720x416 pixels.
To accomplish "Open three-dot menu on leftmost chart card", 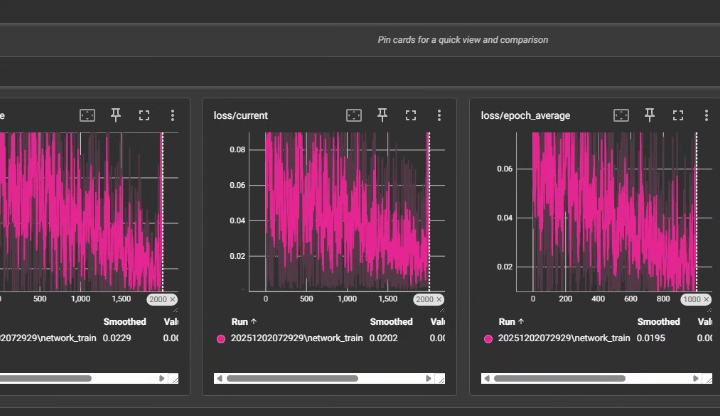I will click(x=172, y=116).
